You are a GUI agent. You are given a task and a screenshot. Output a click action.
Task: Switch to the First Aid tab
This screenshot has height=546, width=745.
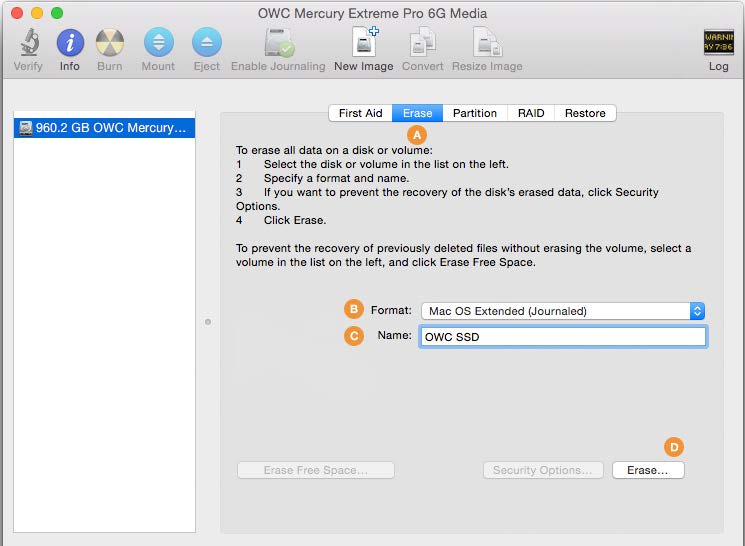pos(361,113)
